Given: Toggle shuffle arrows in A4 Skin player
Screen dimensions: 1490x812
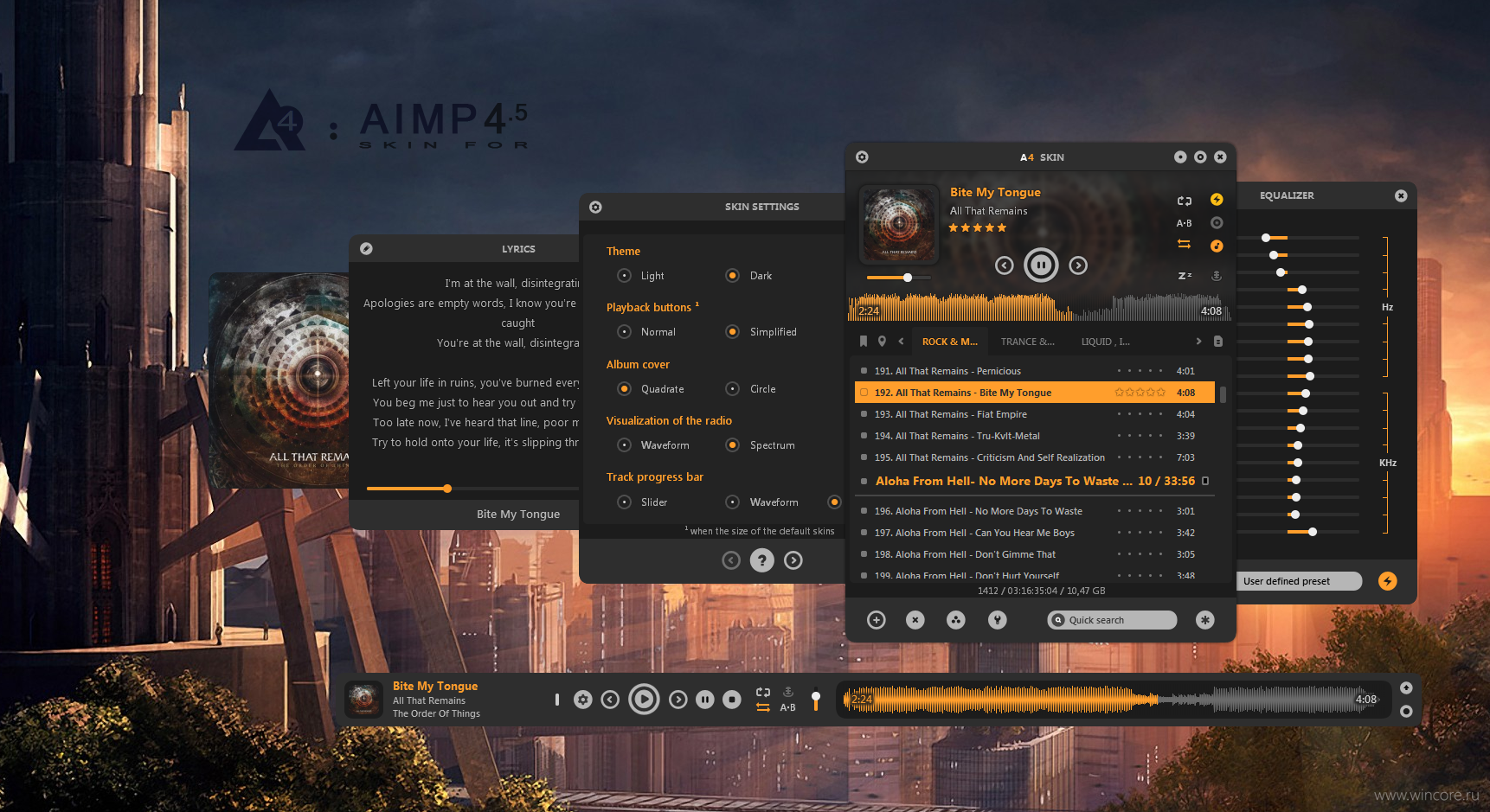Looking at the screenshot, I should tap(1185, 245).
